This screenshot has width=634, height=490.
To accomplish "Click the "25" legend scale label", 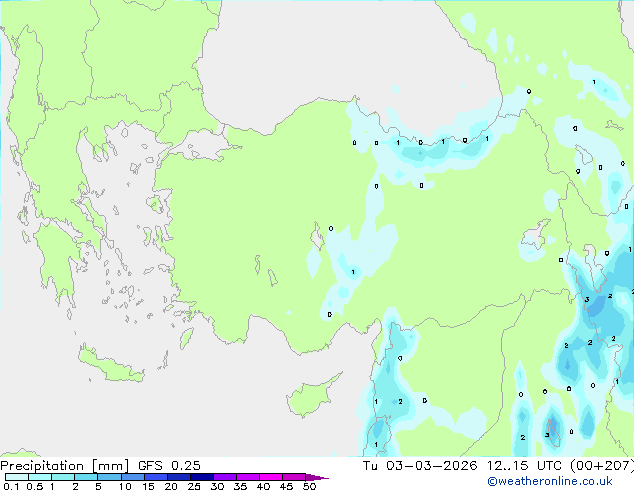I will 194,486.
